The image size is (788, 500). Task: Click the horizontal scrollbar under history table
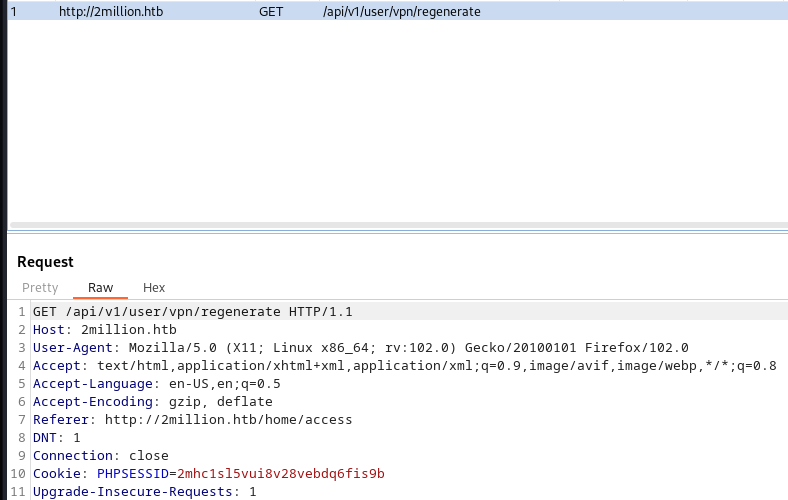[399, 225]
